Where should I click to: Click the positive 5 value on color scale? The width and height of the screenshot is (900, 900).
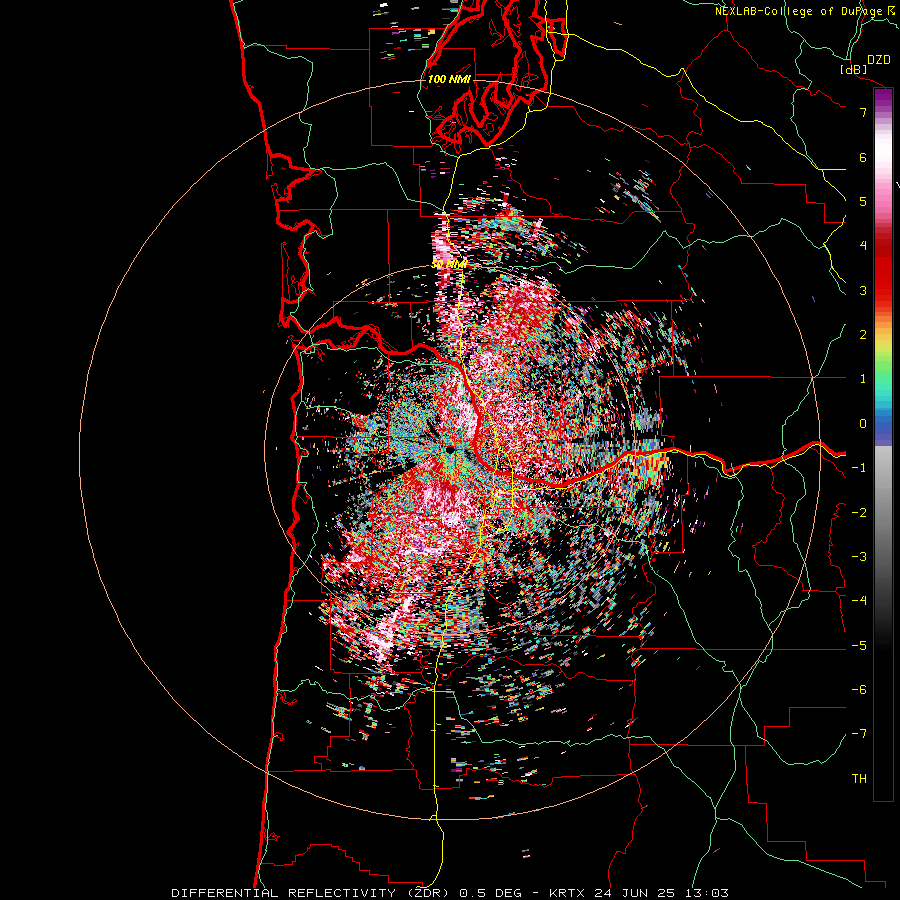click(x=863, y=201)
